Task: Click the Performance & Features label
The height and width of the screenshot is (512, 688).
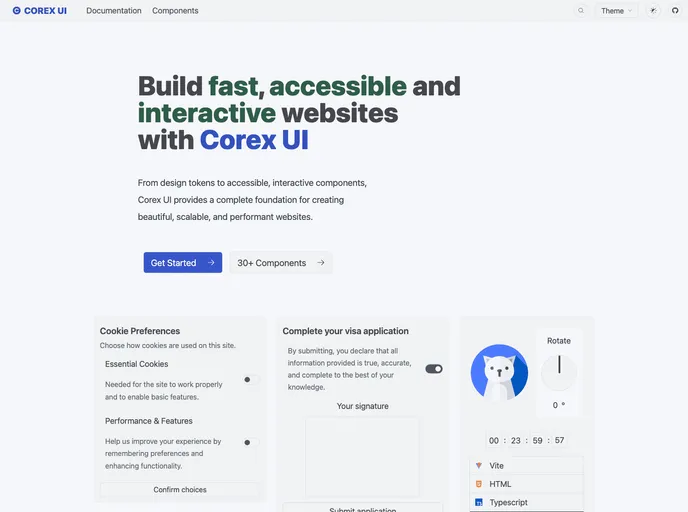Action: point(149,421)
